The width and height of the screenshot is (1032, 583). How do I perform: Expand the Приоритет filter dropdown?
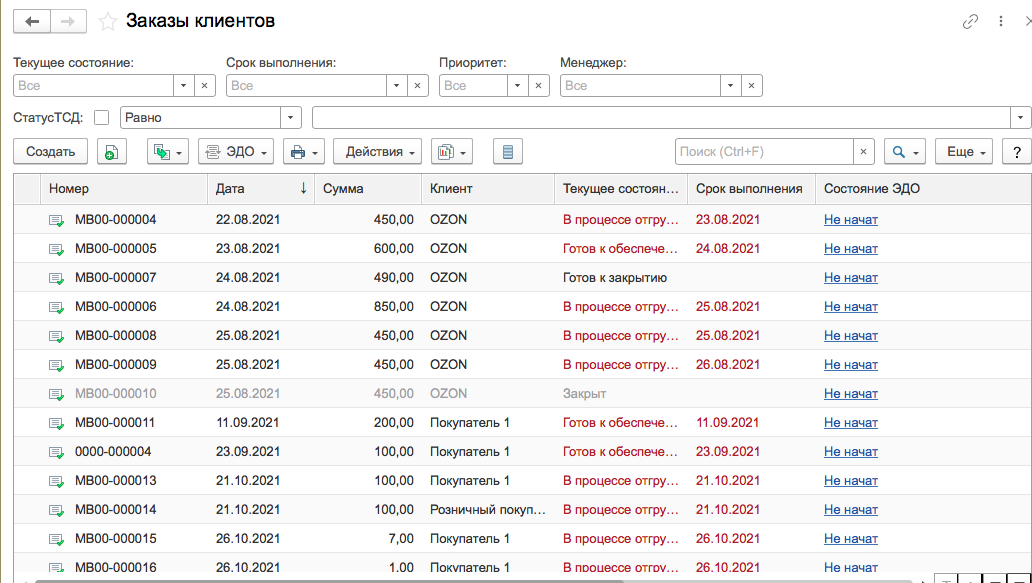click(517, 86)
